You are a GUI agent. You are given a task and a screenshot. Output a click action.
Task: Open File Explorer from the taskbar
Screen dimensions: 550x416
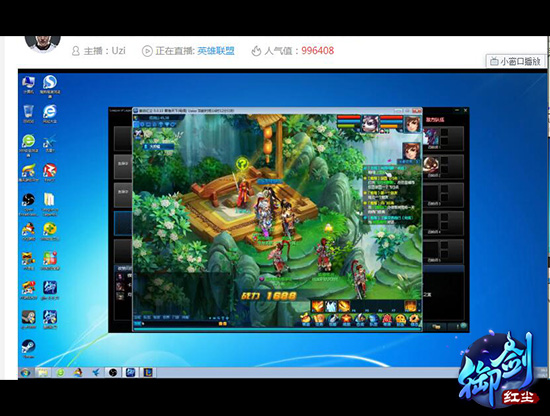[43, 372]
